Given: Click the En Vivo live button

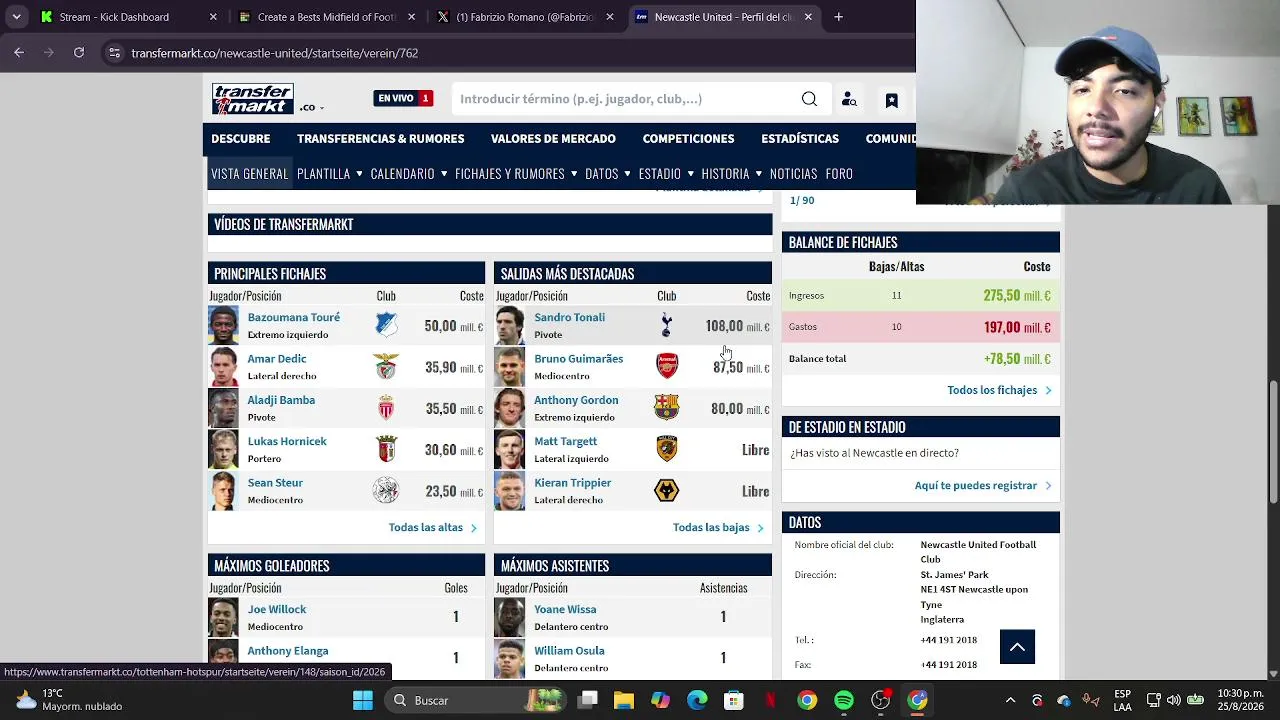Looking at the screenshot, I should tap(403, 98).
